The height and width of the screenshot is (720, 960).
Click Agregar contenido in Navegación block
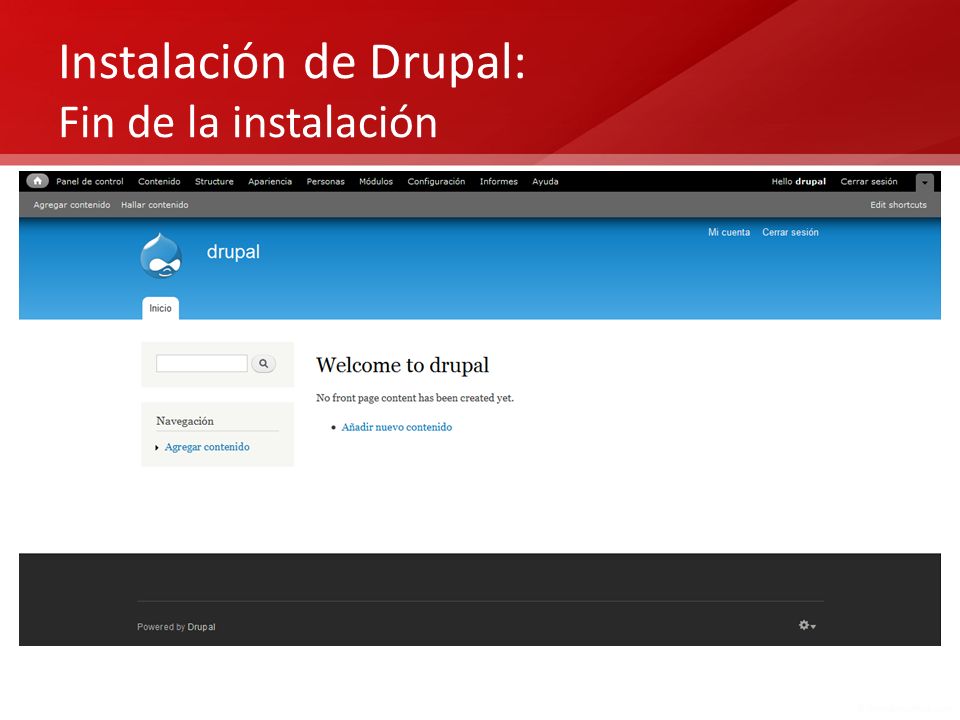pos(207,447)
